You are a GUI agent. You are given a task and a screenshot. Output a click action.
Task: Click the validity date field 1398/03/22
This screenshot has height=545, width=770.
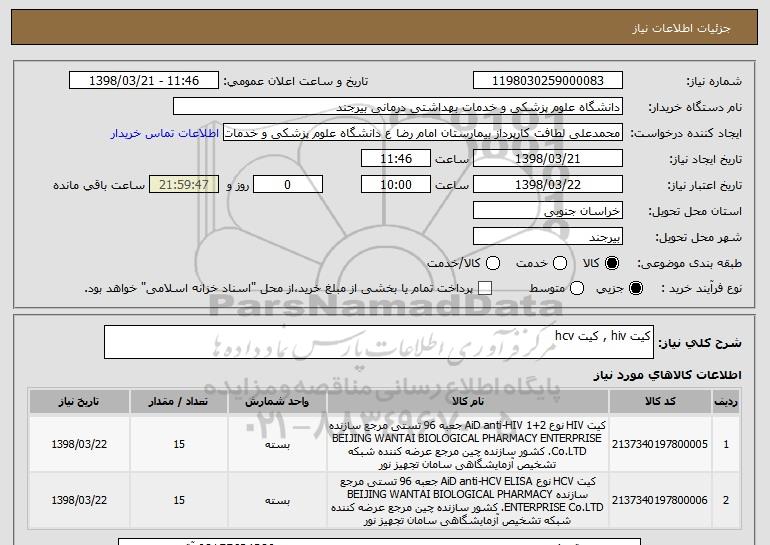[548, 185]
